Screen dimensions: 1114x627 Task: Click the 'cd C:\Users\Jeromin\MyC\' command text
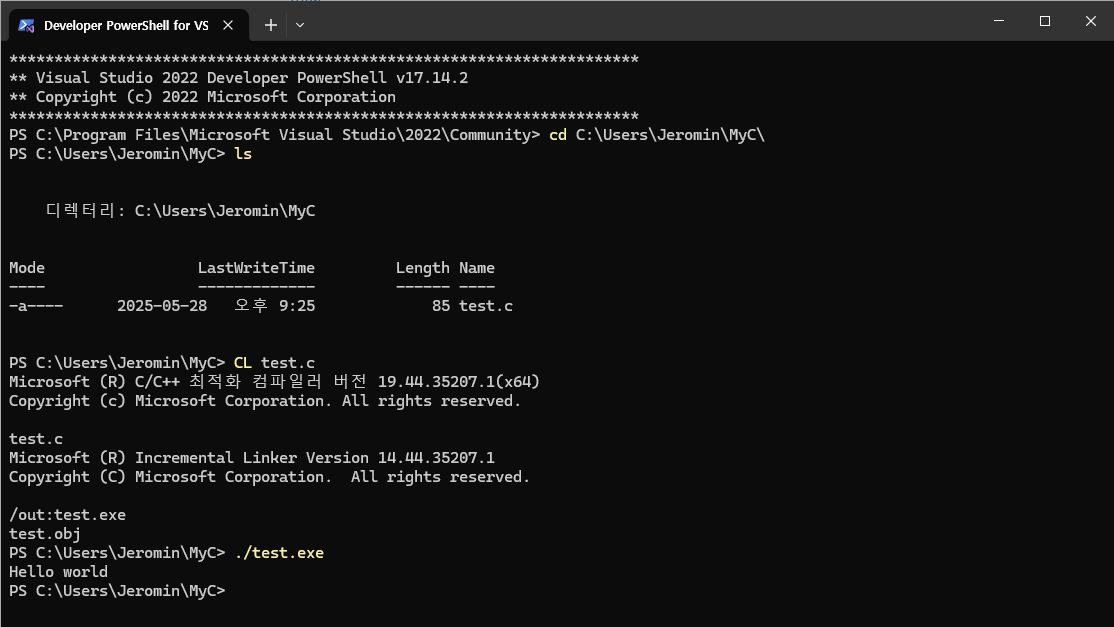[656, 135]
